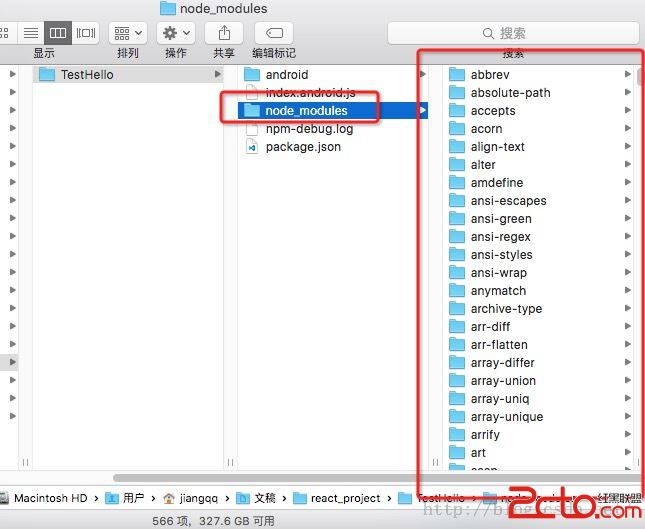
Task: Focus the search field
Action: [x=513, y=33]
